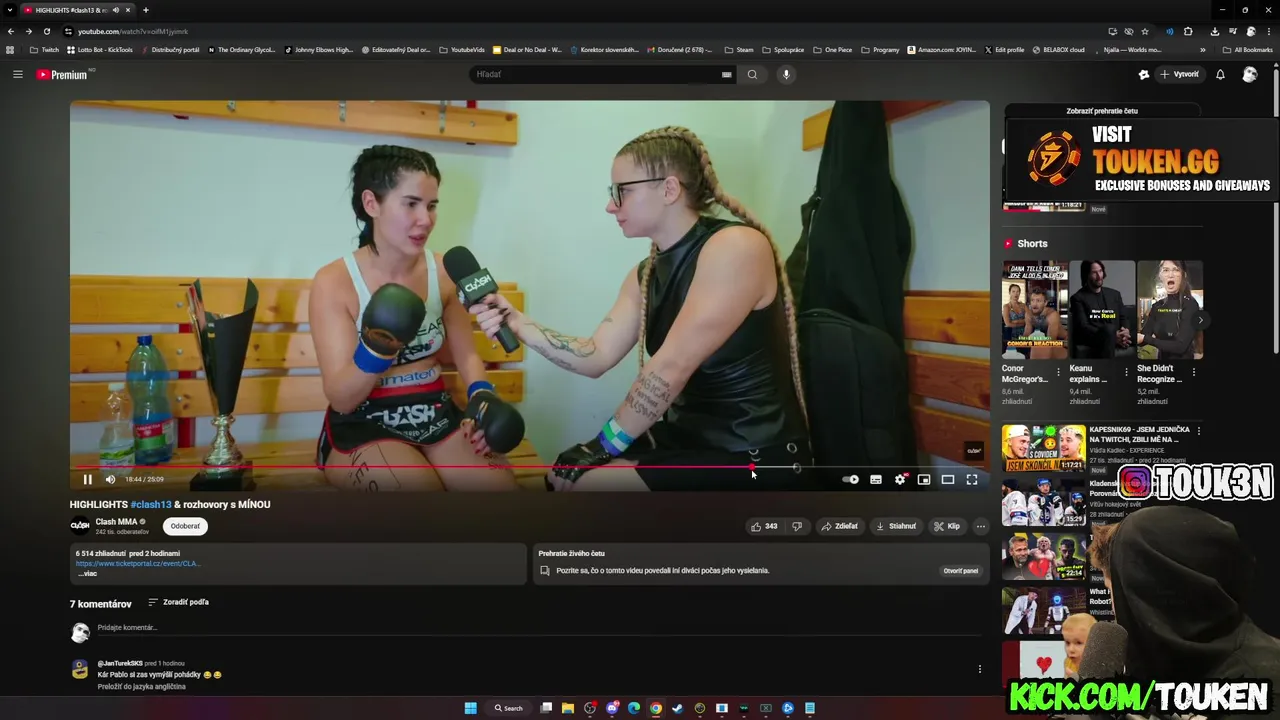1280x720 pixels.
Task: Open YouTube notifications bell
Action: click(x=1220, y=74)
